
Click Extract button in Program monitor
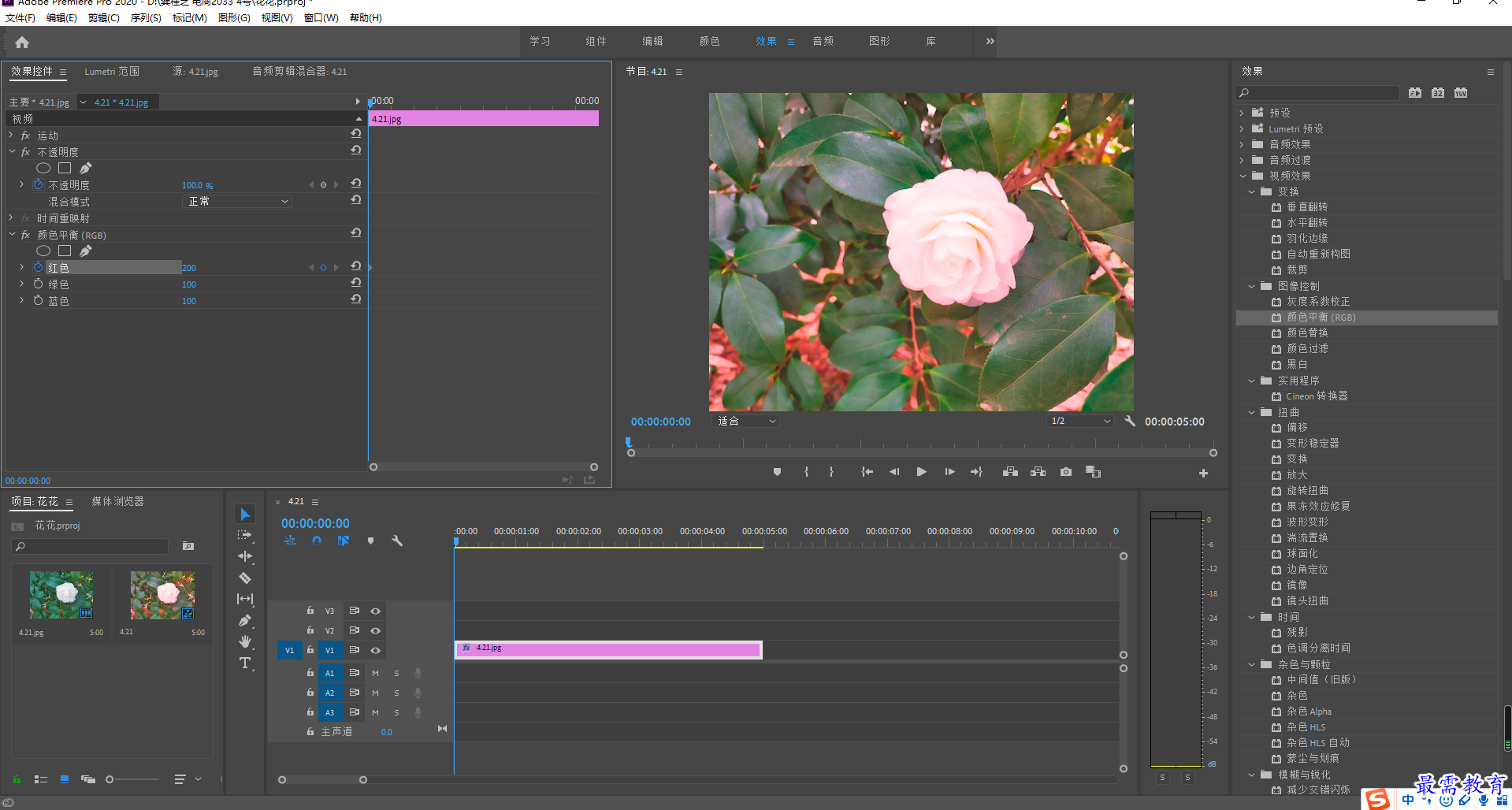click(x=1038, y=472)
